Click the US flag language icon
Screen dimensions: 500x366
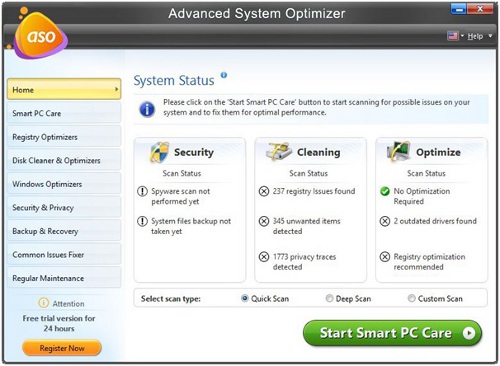(453, 35)
